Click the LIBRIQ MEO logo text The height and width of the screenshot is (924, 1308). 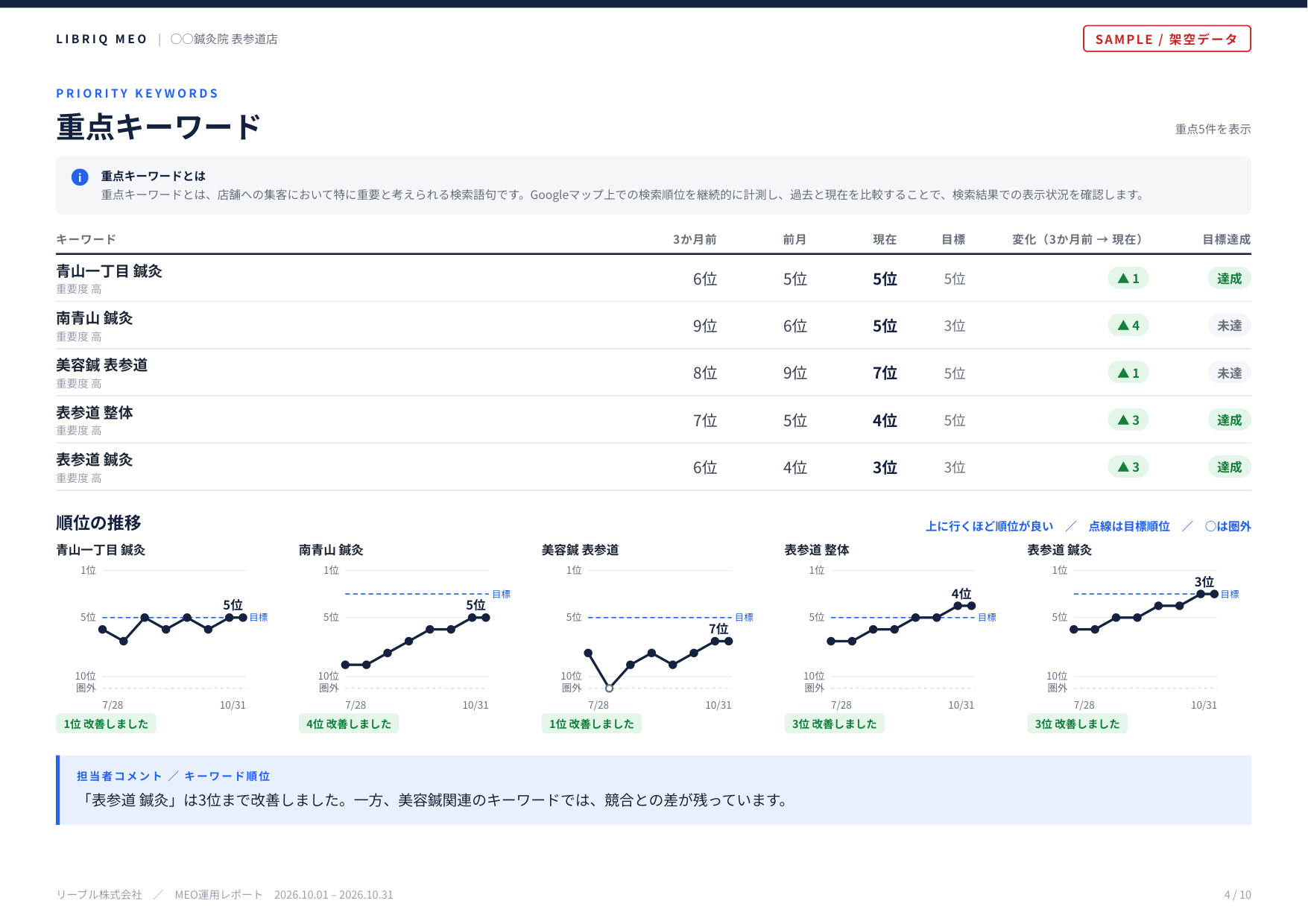click(101, 39)
